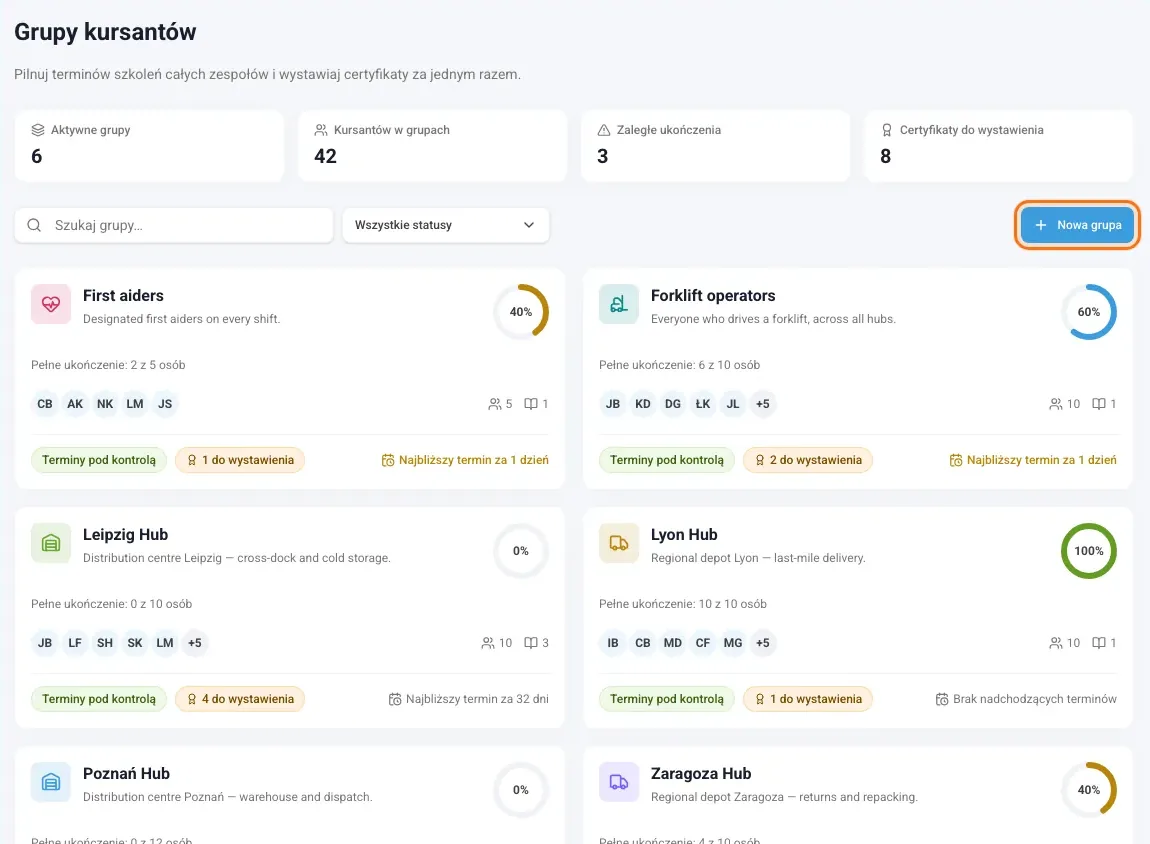Viewport: 1150px width, 844px height.
Task: Click the members count icon in Leipzig Hub
Action: click(488, 643)
